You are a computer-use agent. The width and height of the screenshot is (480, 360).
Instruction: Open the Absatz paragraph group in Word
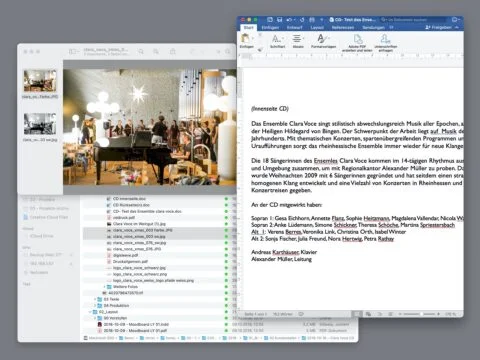[x=297, y=41]
